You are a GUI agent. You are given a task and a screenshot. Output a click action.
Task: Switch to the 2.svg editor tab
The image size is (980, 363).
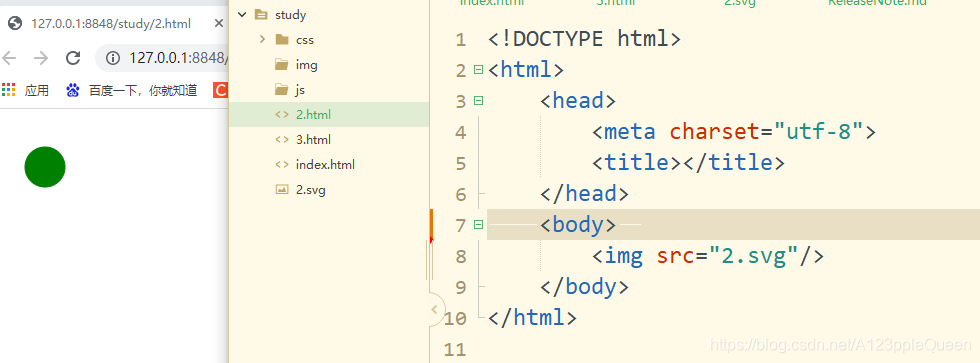(740, 2)
